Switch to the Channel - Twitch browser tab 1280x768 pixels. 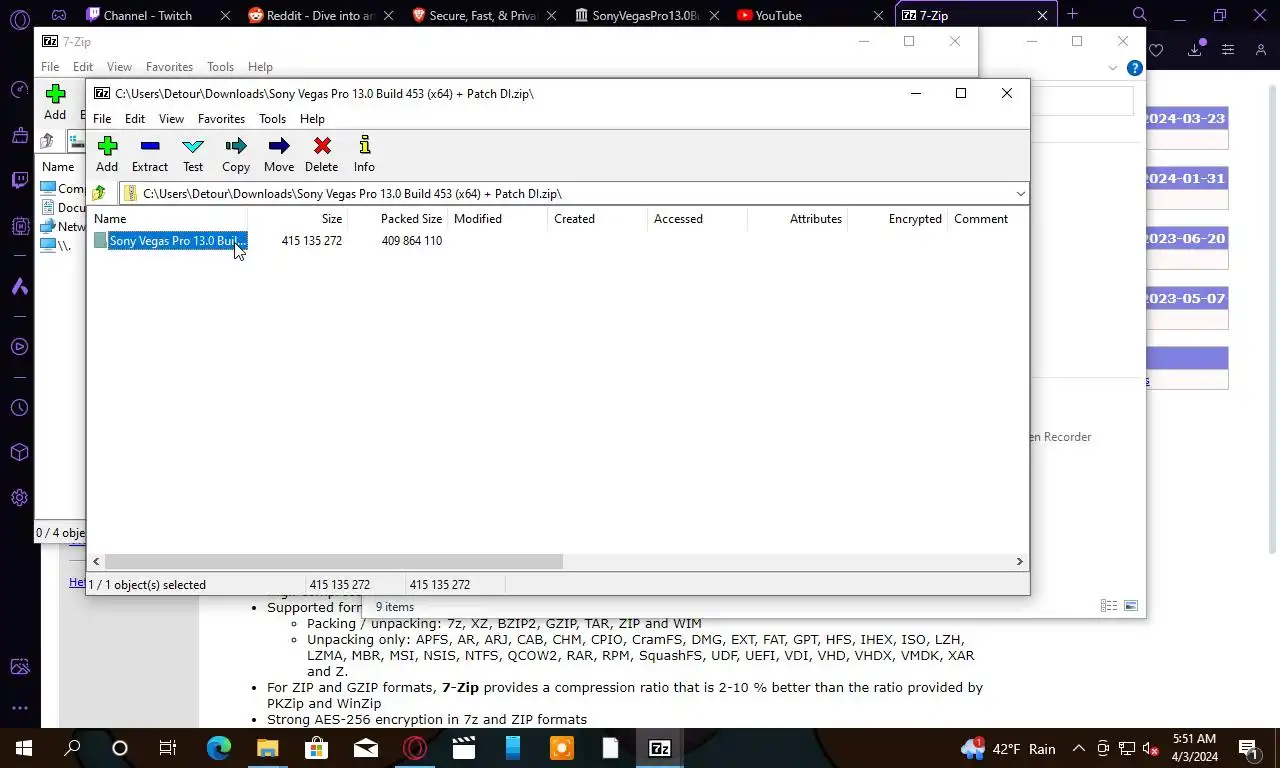click(x=148, y=15)
